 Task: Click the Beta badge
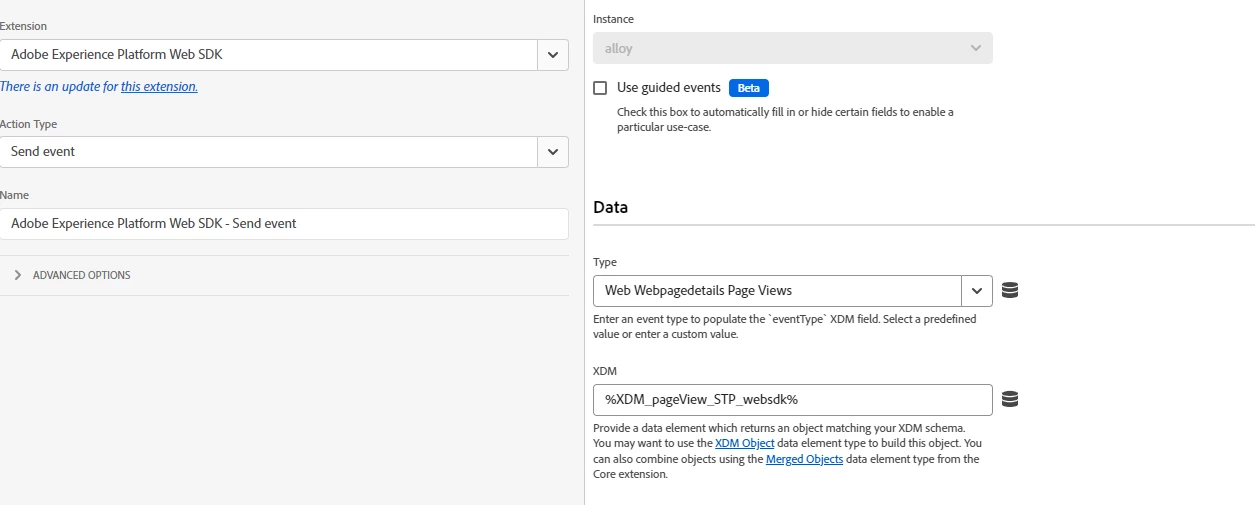coord(748,88)
